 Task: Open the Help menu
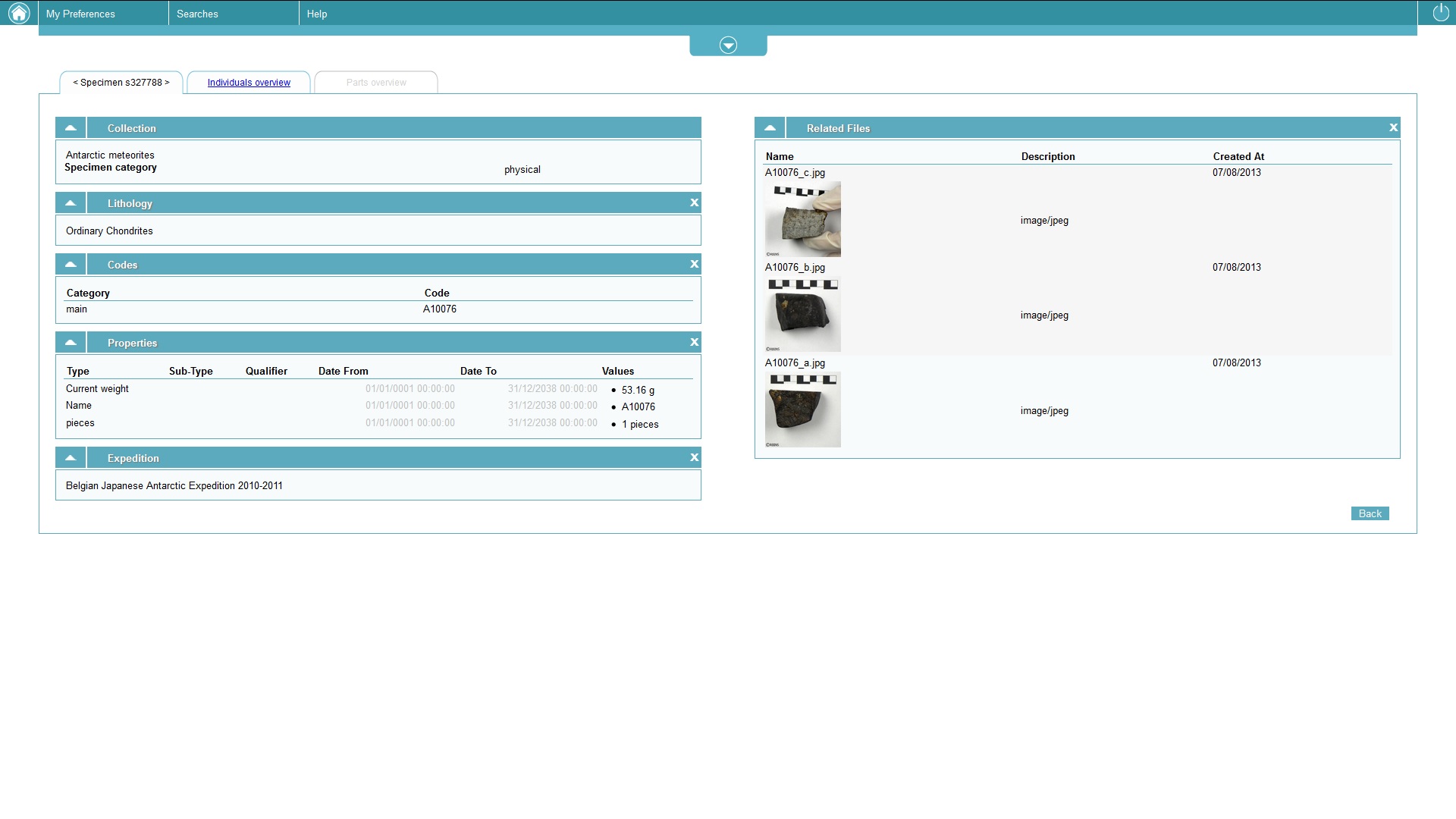point(317,14)
